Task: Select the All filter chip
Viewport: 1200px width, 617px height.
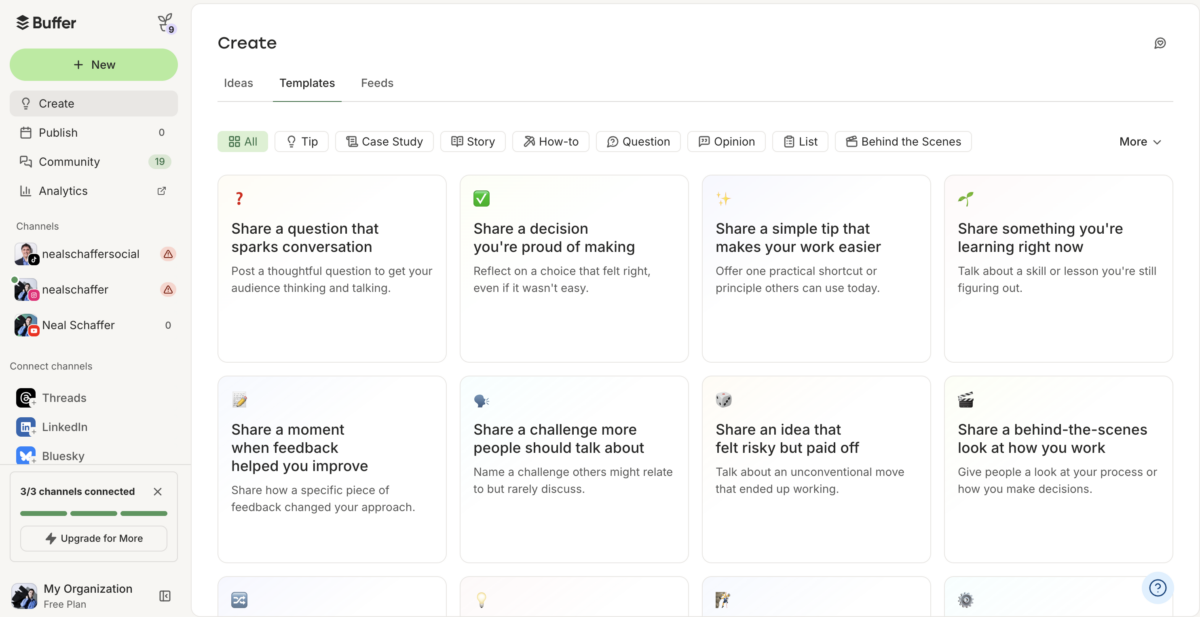Action: point(243,141)
